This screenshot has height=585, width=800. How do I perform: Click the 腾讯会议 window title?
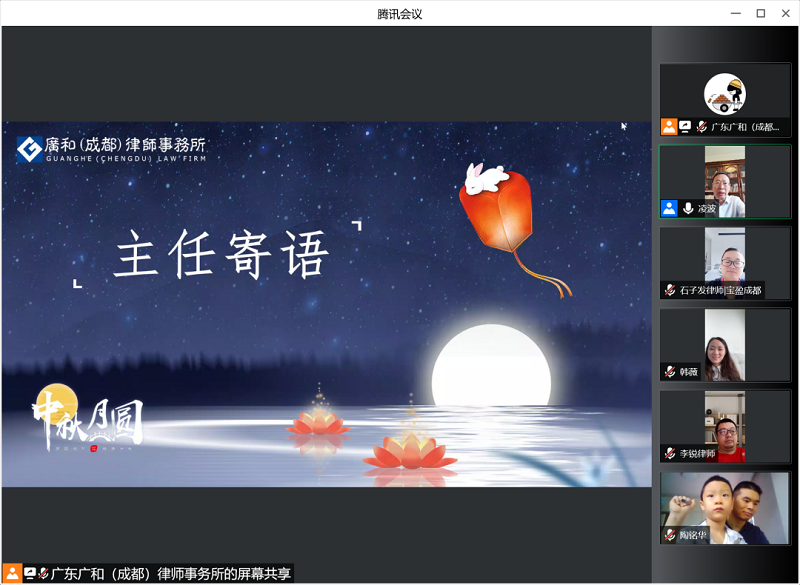pyautogui.click(x=399, y=14)
